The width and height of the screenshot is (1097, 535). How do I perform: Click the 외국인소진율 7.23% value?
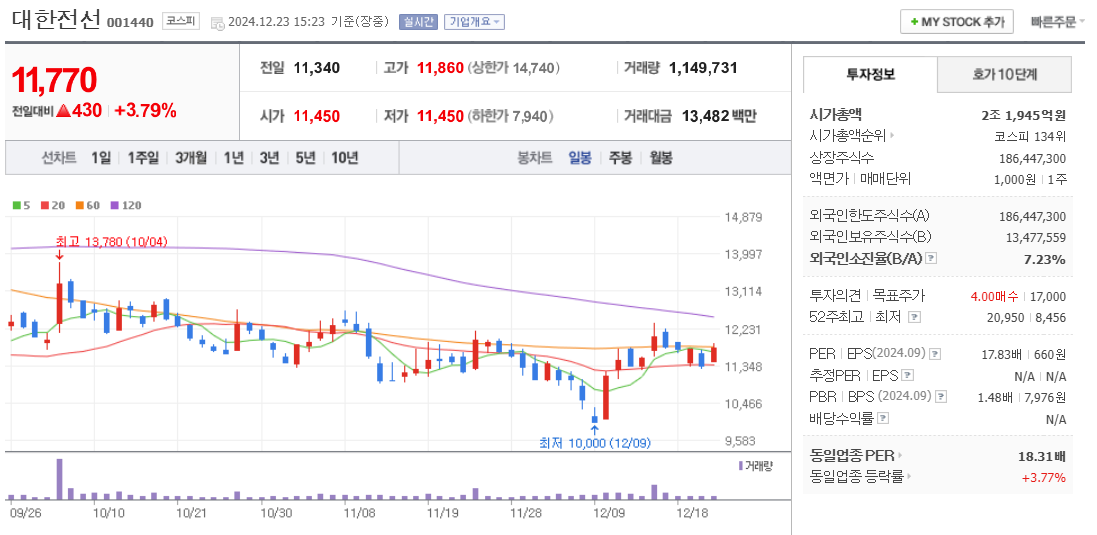(1047, 260)
